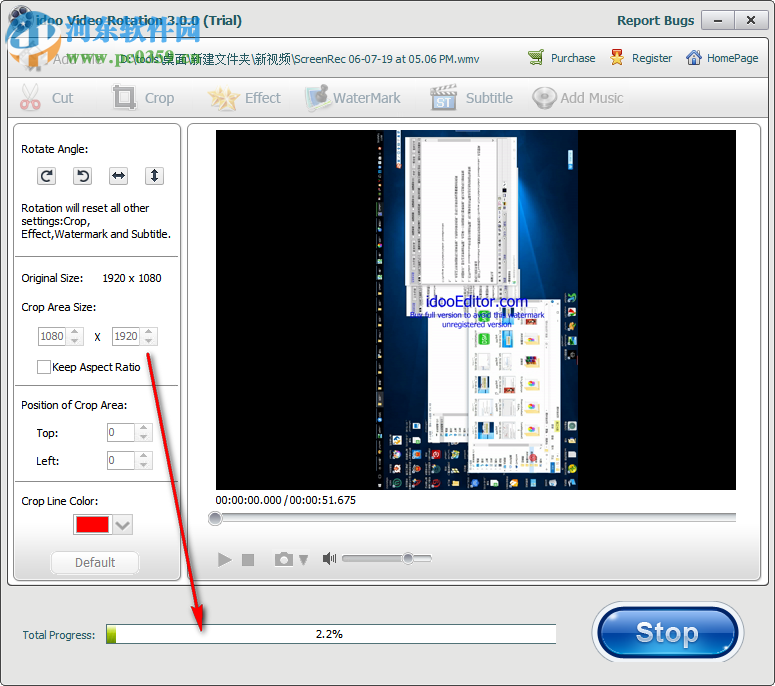Image resolution: width=775 pixels, height=686 pixels.
Task: Click the HomePage house icon
Action: point(693,58)
